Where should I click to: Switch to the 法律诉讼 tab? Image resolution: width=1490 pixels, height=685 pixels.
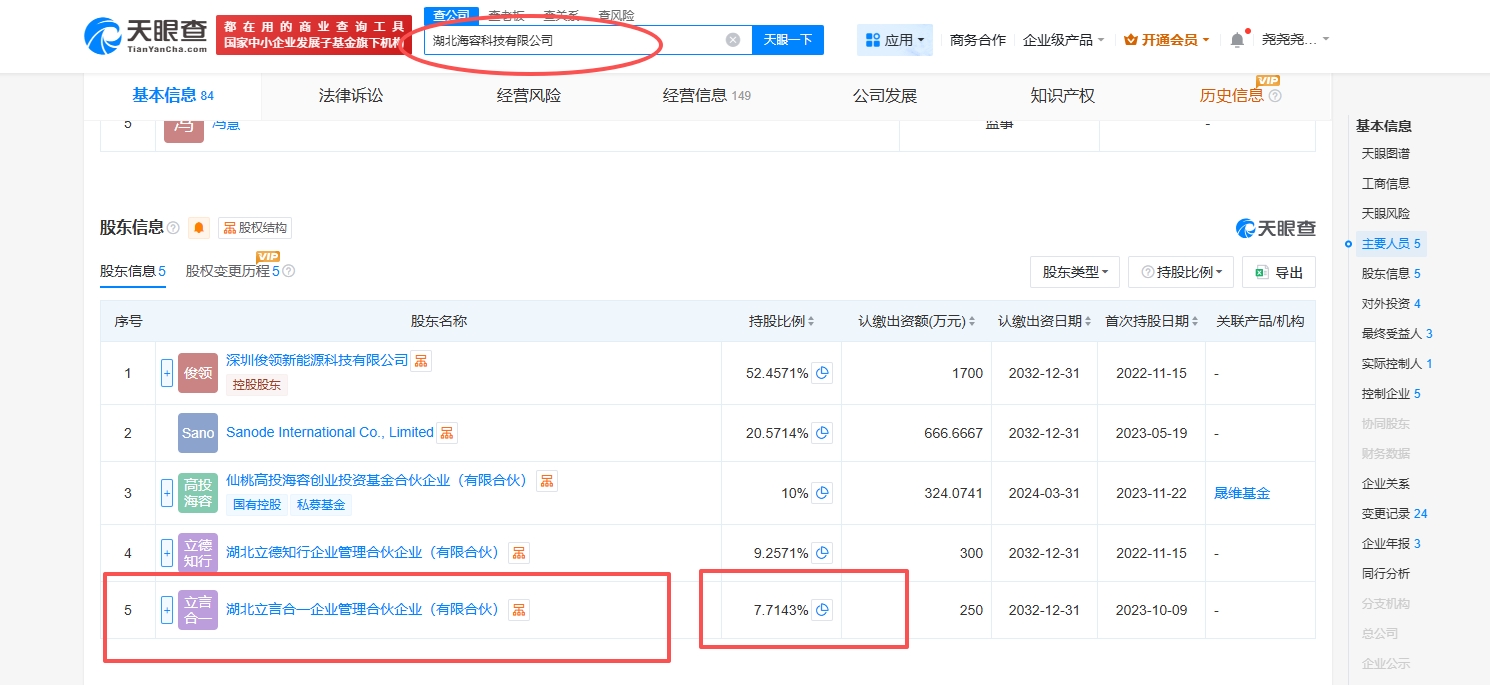coord(351,96)
